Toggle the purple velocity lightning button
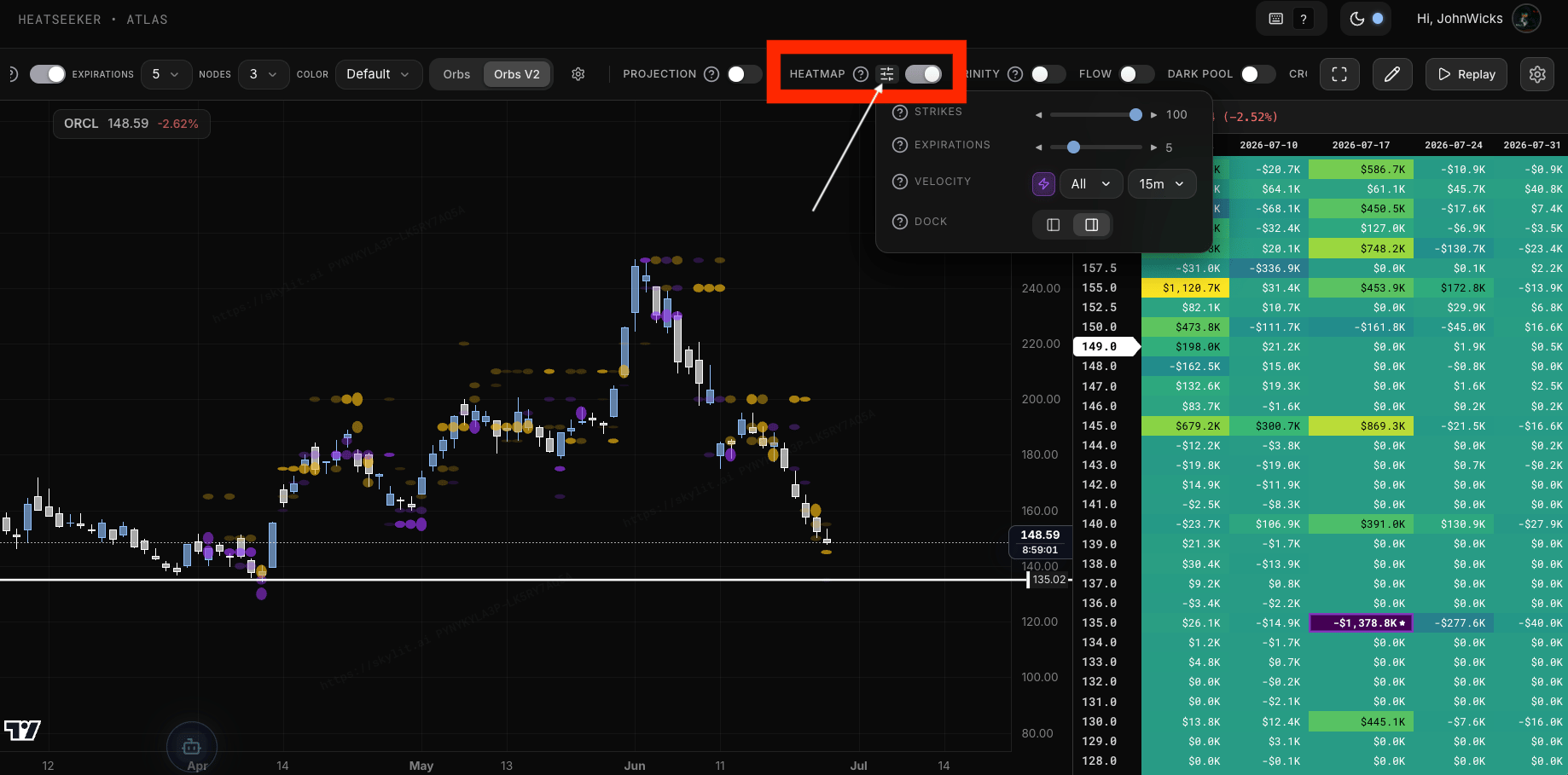The image size is (1568, 775). pyautogui.click(x=1043, y=183)
